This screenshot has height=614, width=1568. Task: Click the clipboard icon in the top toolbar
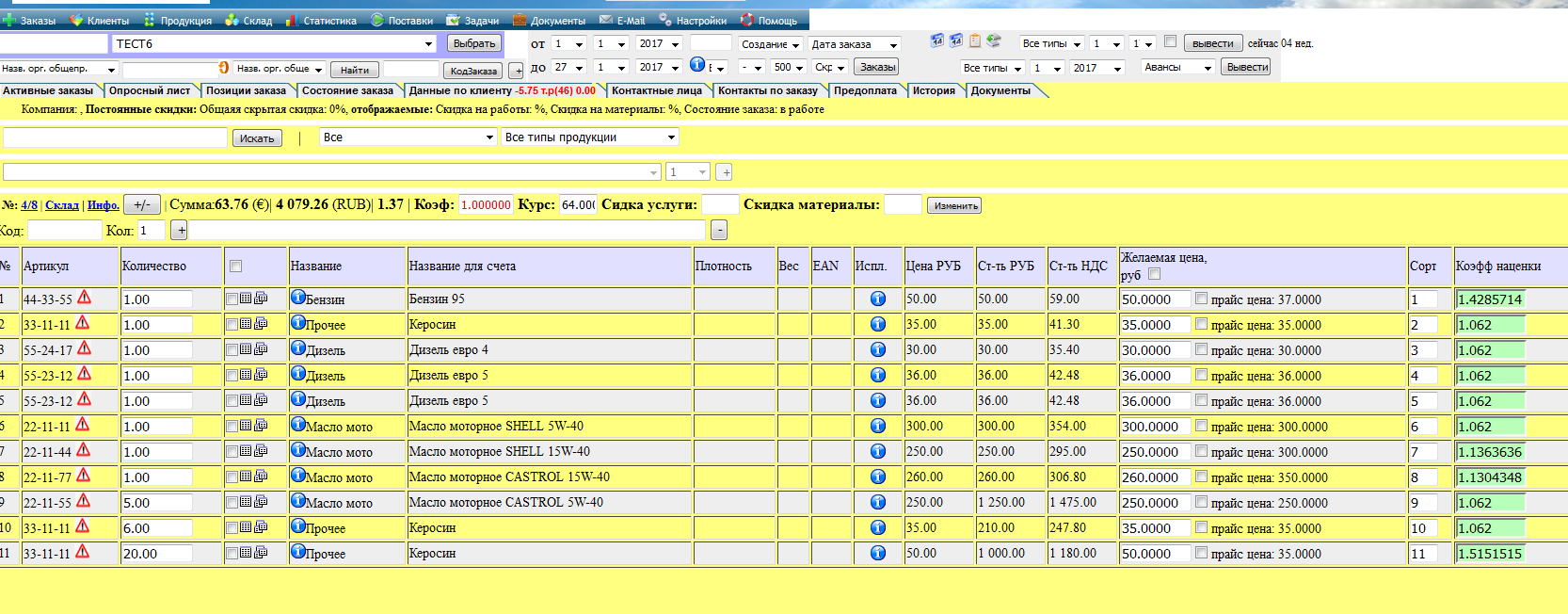(x=975, y=41)
